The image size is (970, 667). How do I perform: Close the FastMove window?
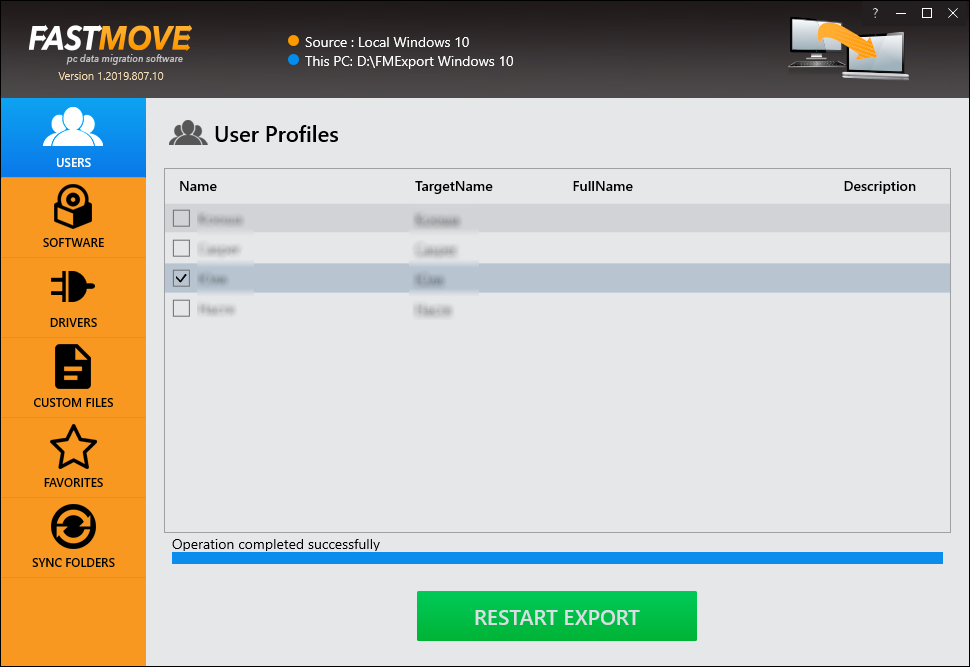pos(953,13)
